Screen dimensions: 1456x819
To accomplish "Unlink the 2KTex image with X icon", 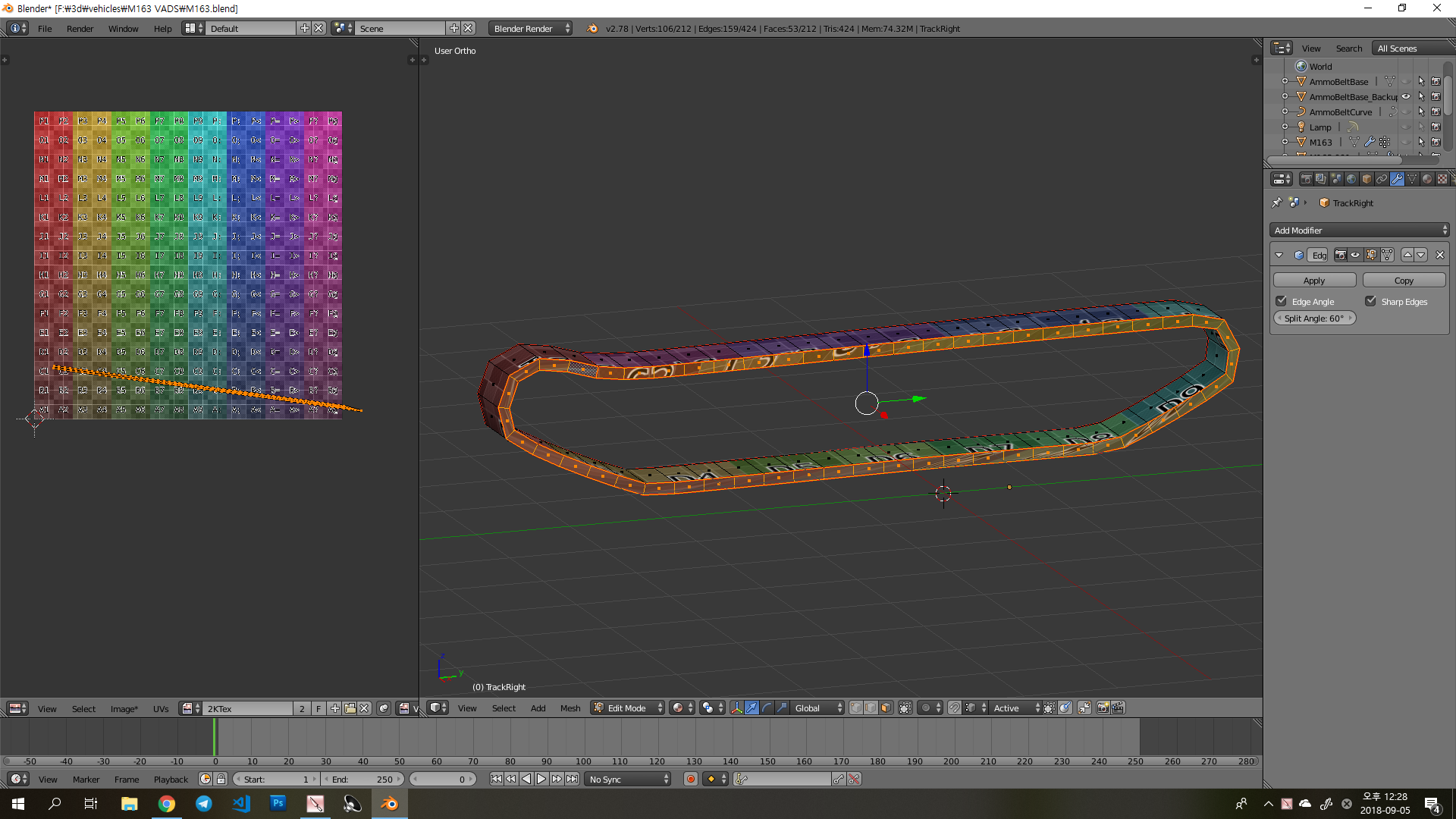I will coord(365,708).
